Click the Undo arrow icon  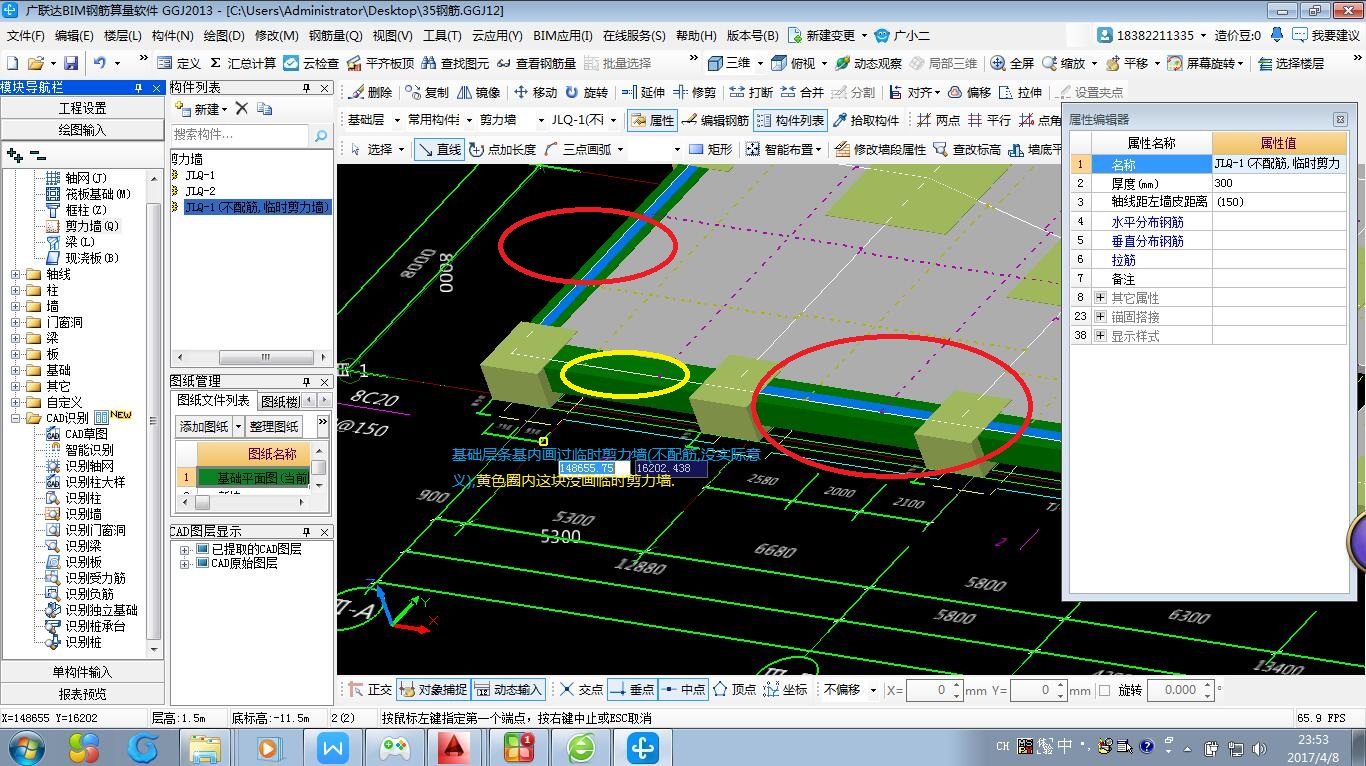(100, 63)
